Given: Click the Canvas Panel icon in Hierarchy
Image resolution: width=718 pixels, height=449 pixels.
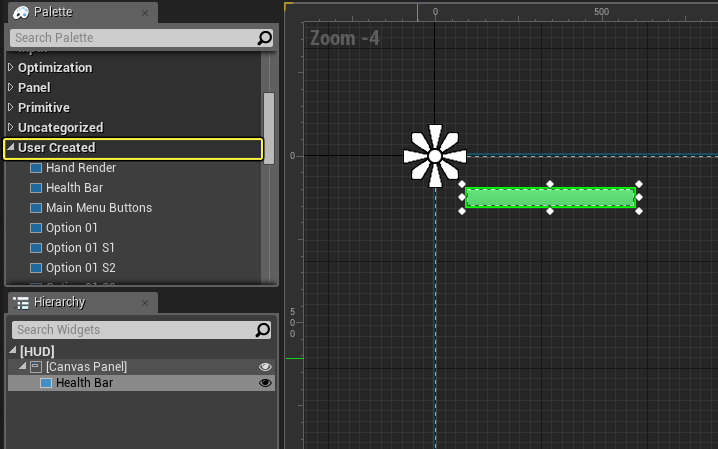Looking at the screenshot, I should coord(36,367).
